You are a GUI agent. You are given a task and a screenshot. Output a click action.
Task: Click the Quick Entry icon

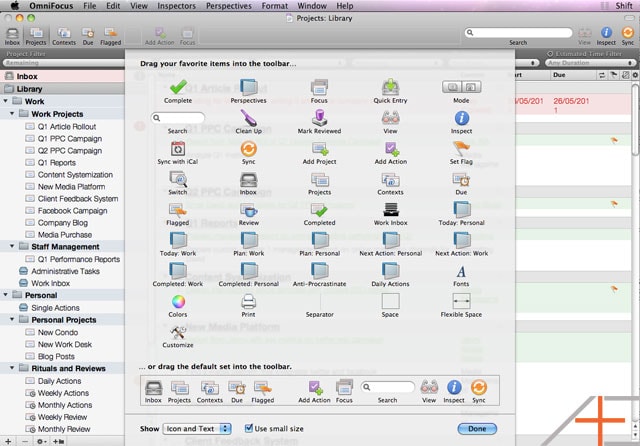click(x=390, y=87)
